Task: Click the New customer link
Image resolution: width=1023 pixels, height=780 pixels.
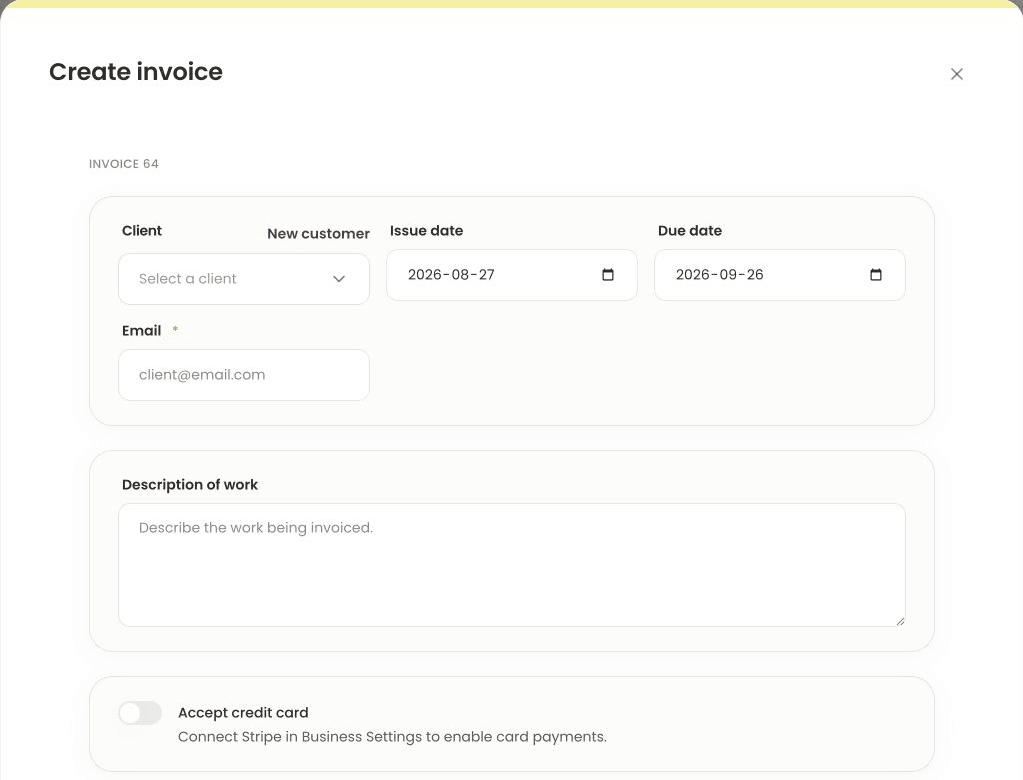Action: [318, 233]
